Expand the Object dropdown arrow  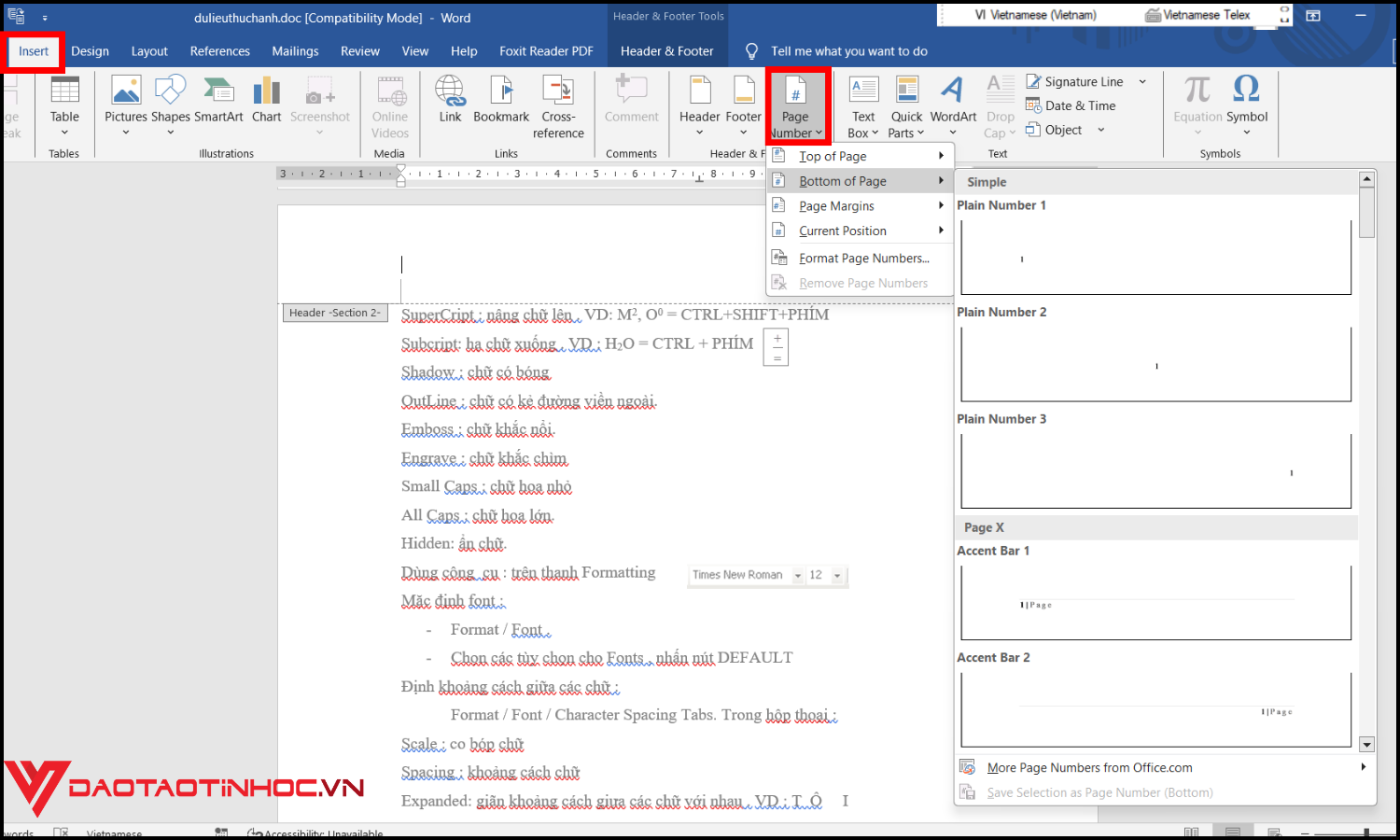(x=1101, y=130)
